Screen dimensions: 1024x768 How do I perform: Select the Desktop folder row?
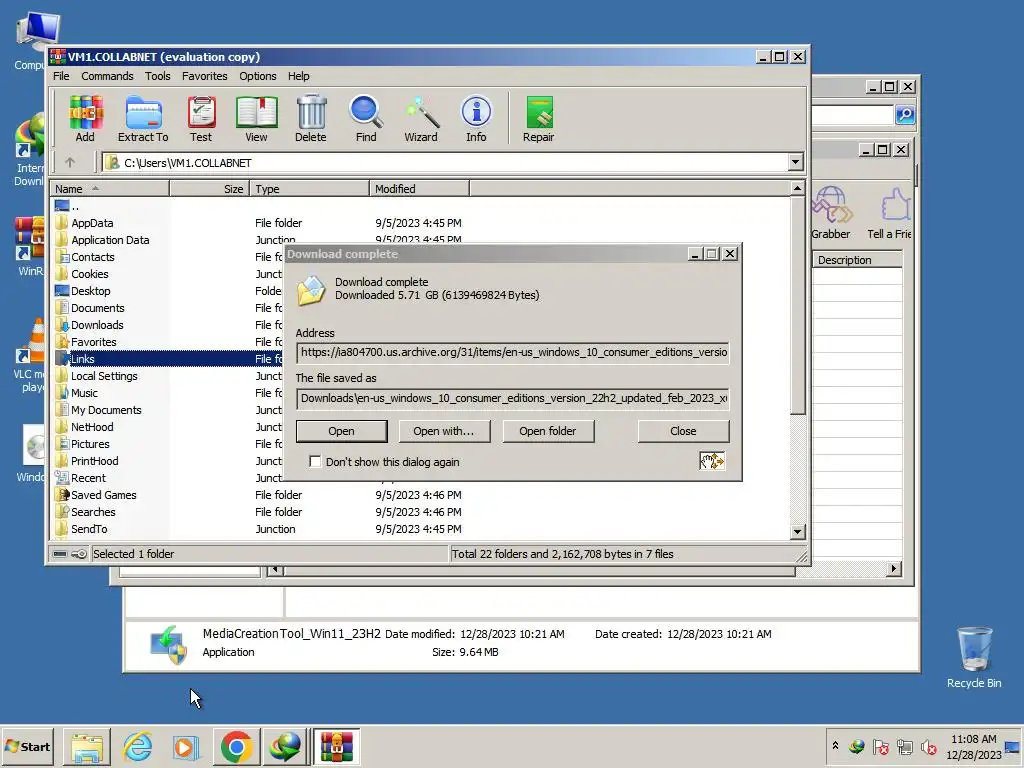click(91, 291)
